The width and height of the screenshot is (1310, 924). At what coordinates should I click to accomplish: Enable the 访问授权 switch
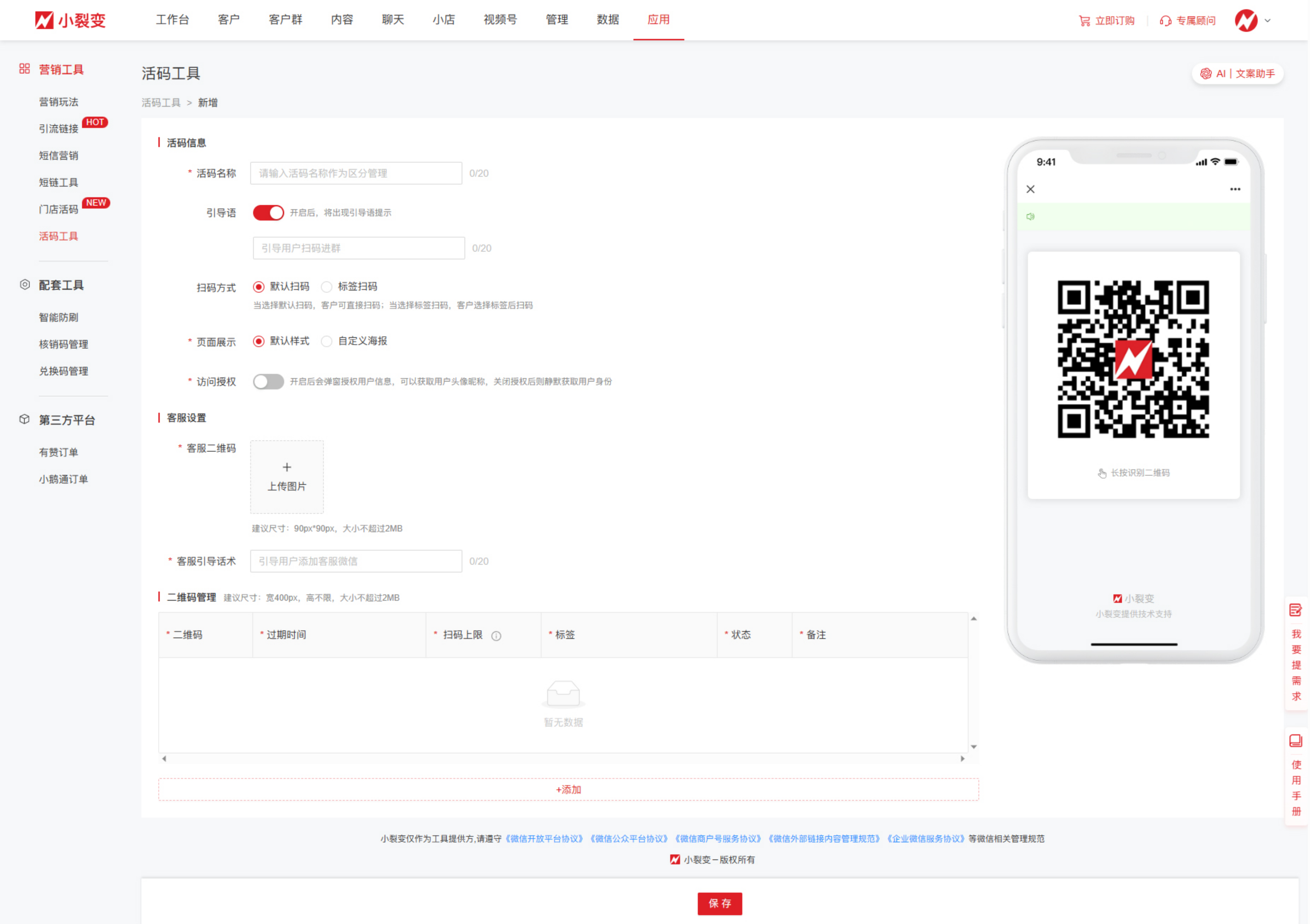click(268, 382)
